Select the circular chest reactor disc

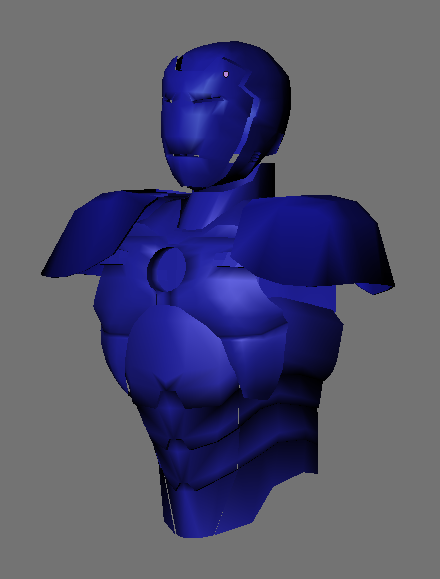pyautogui.click(x=167, y=269)
